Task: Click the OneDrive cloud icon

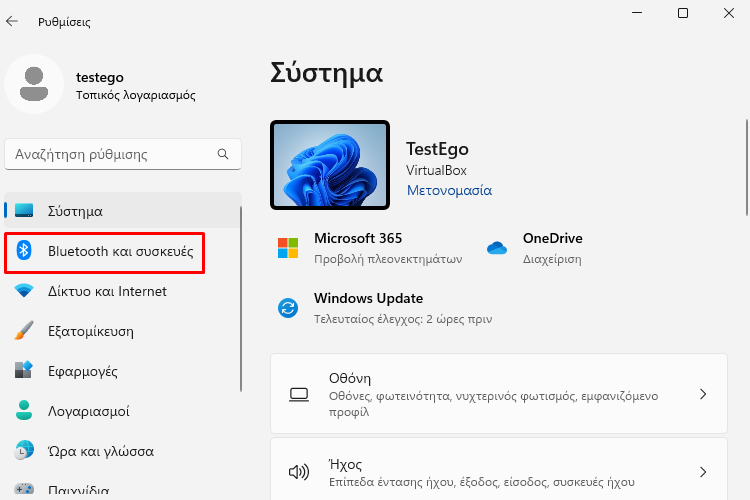Action: pyautogui.click(x=497, y=248)
